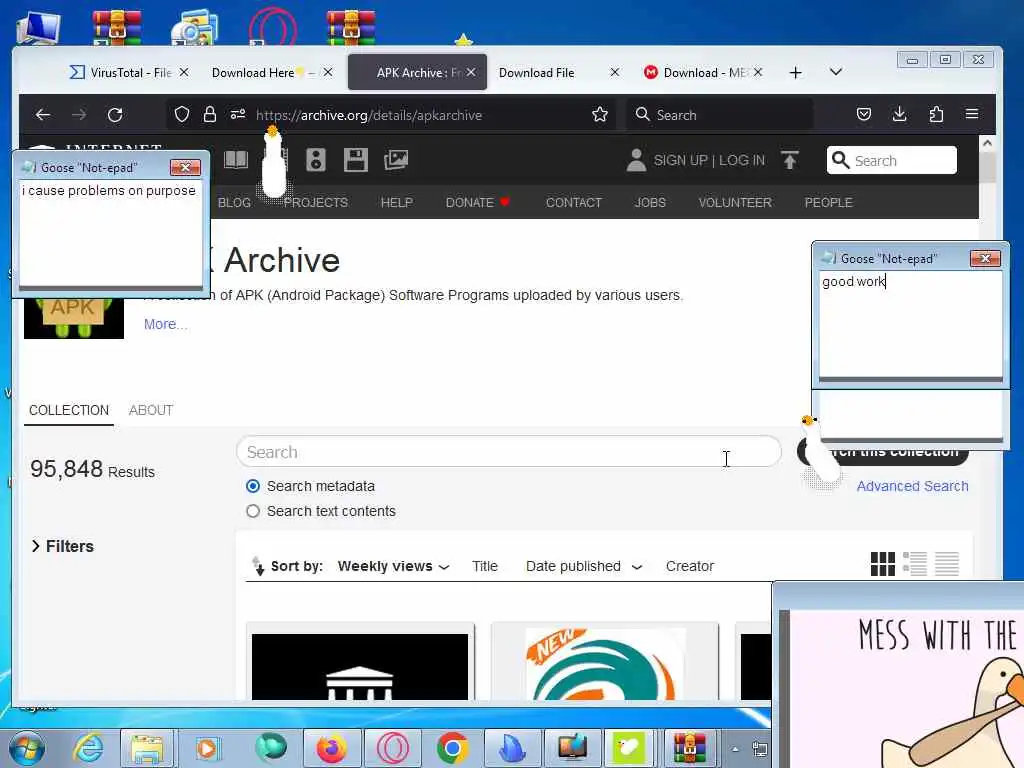Show site security padlock information
This screenshot has height=768, width=1024.
coord(210,115)
